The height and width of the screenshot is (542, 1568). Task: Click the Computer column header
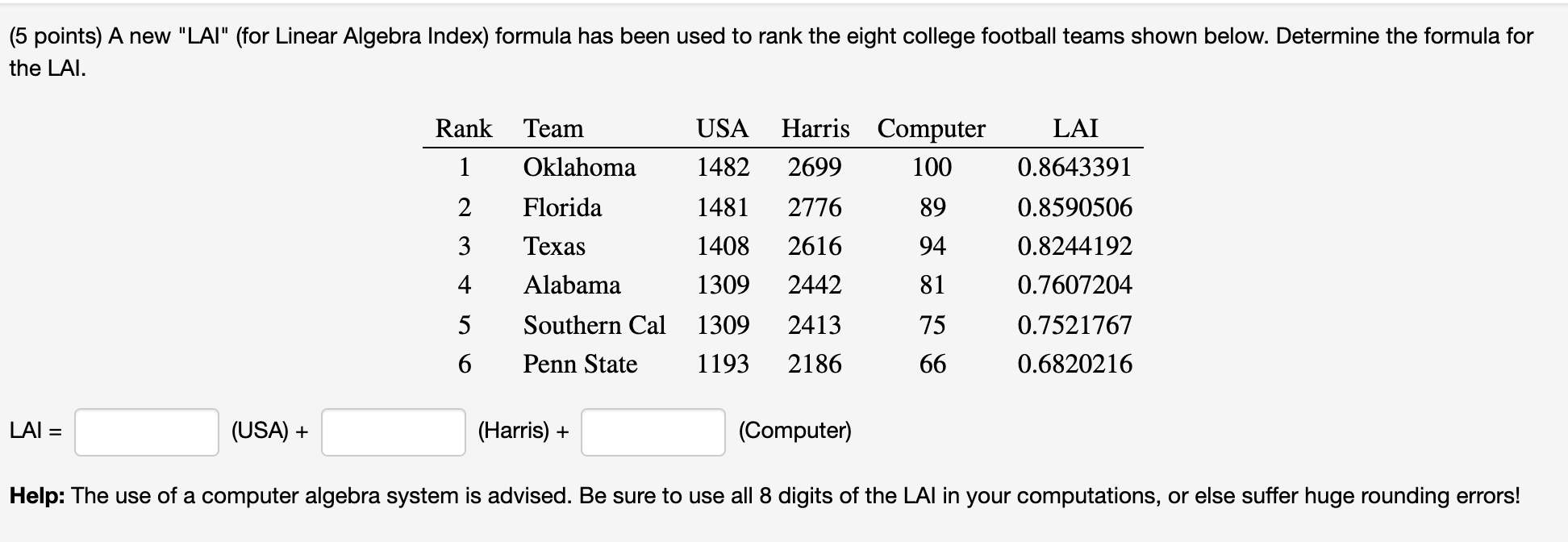932,129
